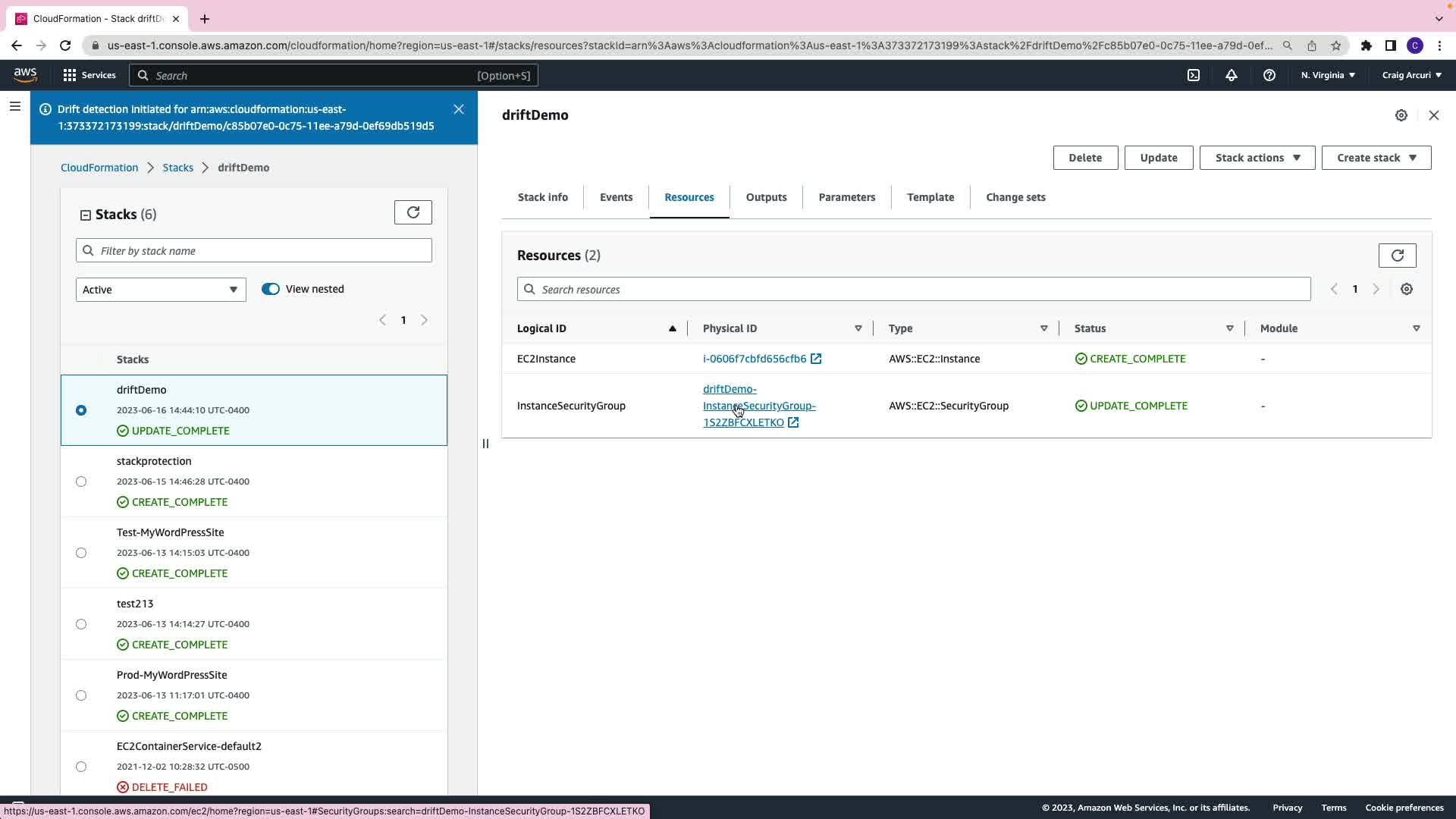Switch to the Events tab
Image resolution: width=1456 pixels, height=819 pixels.
(616, 197)
